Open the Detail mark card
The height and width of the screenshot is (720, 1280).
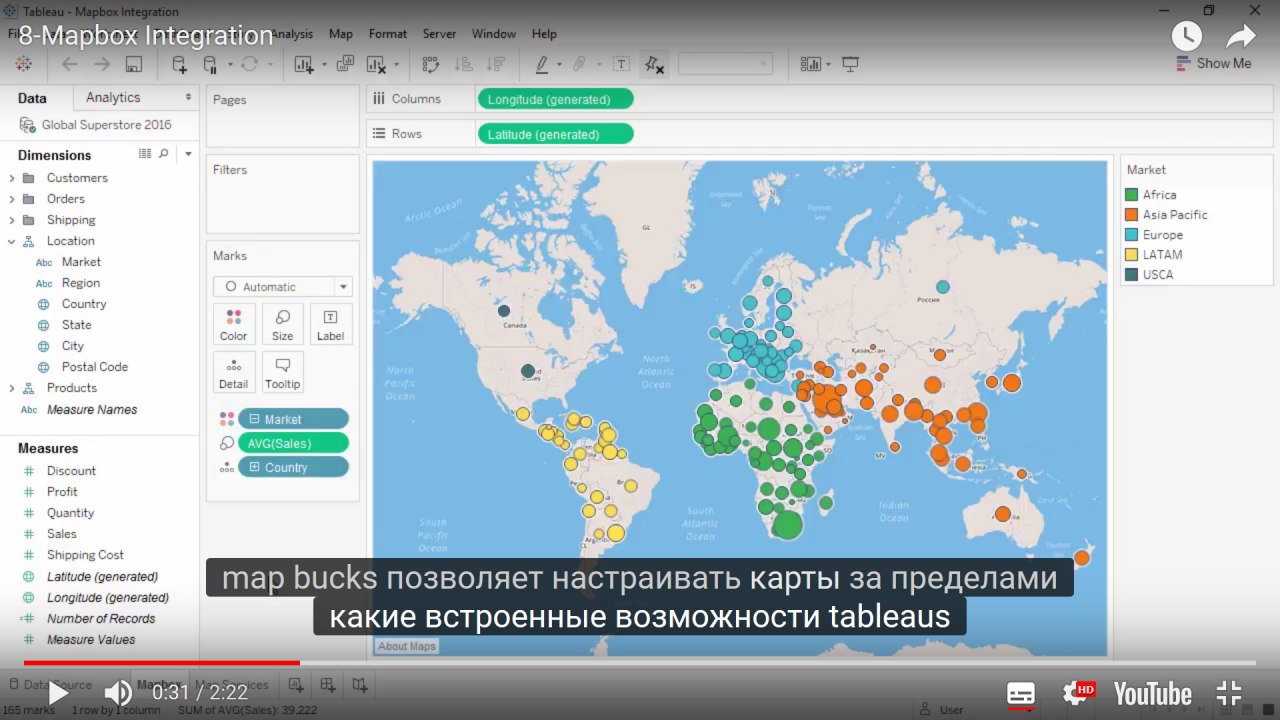[x=233, y=373]
